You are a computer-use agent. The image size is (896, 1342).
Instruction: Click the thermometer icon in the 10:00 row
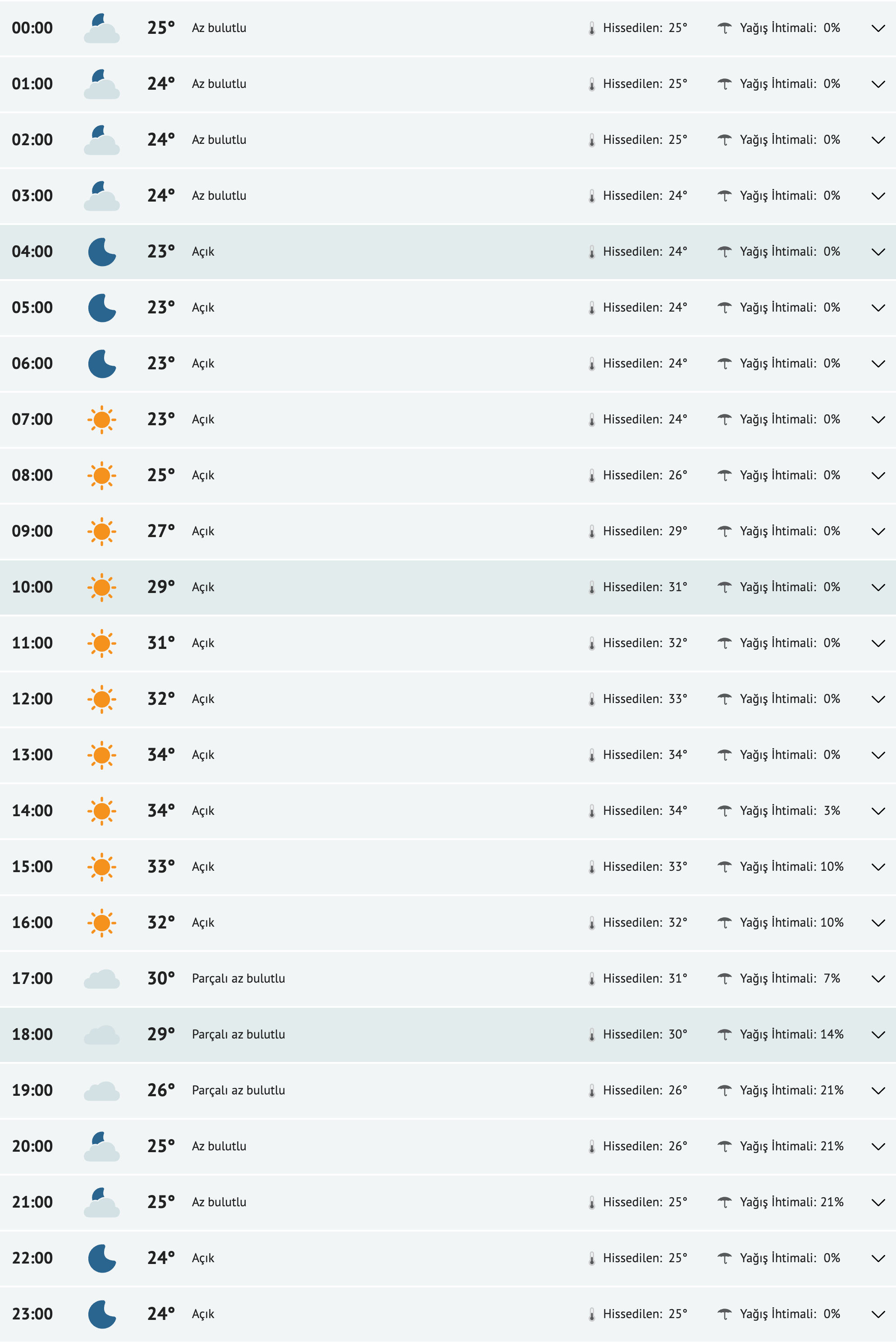point(591,588)
